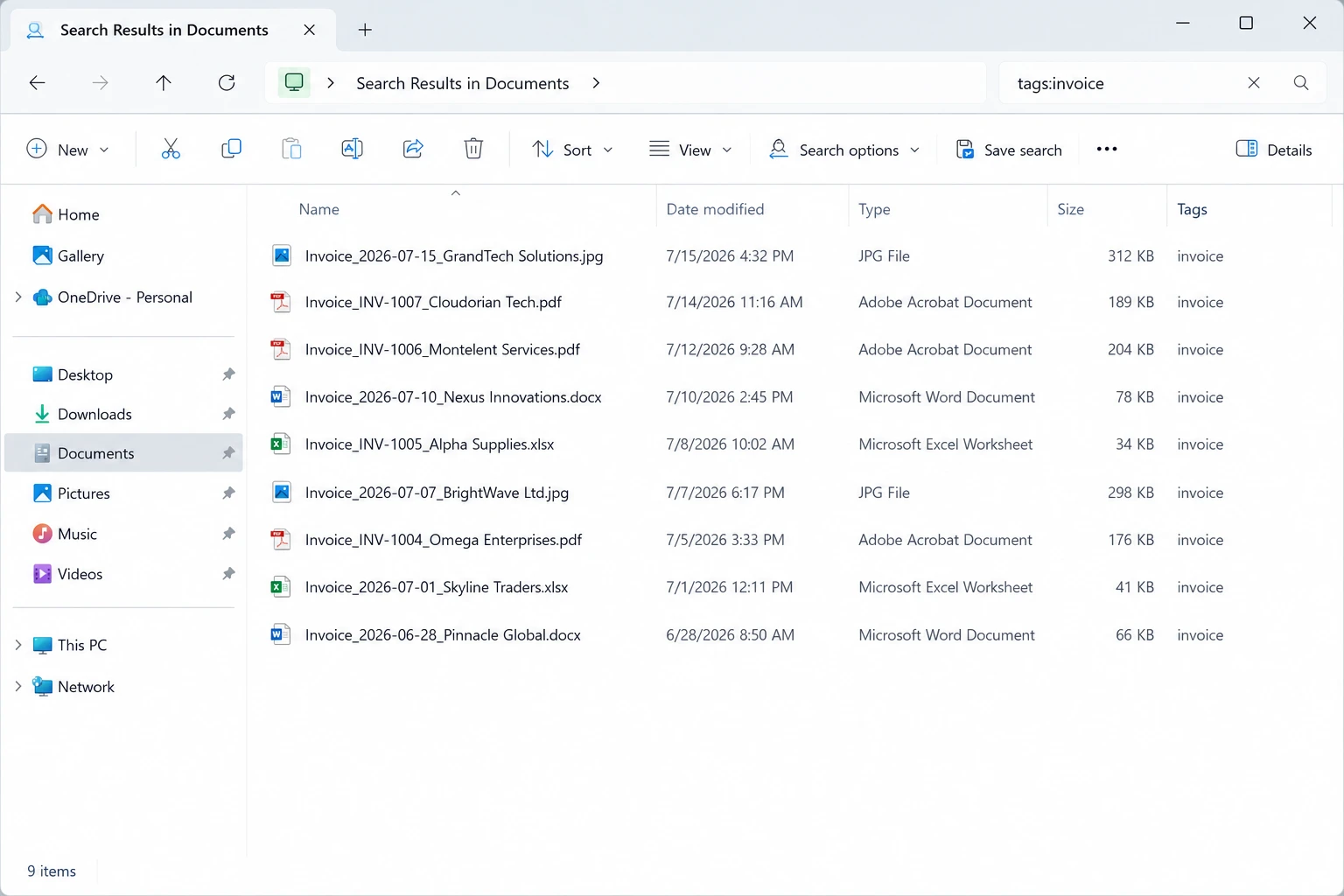Refresh the search results
1344x896 pixels.
pyautogui.click(x=227, y=83)
